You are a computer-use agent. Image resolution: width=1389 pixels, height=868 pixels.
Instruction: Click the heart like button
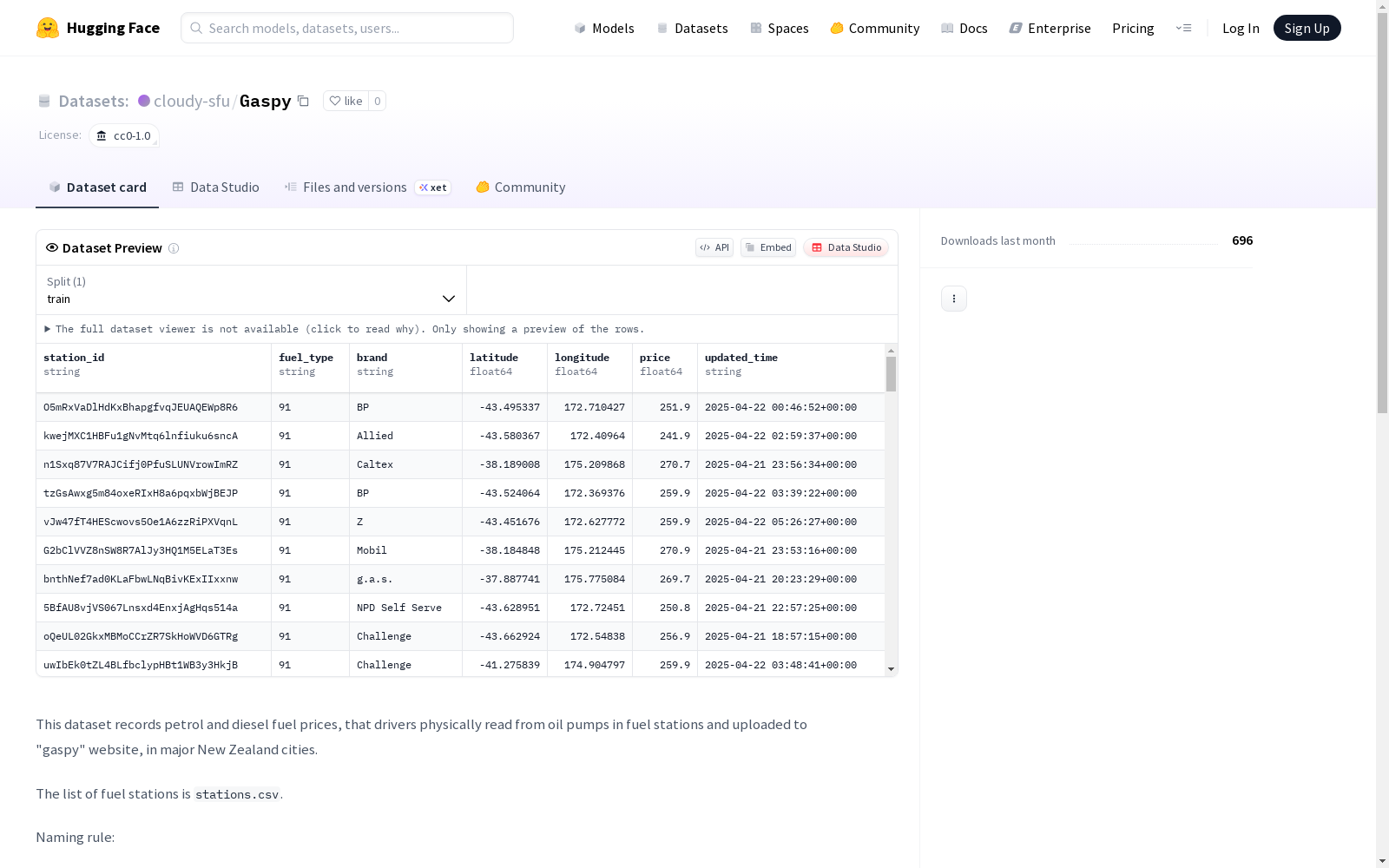[346, 101]
